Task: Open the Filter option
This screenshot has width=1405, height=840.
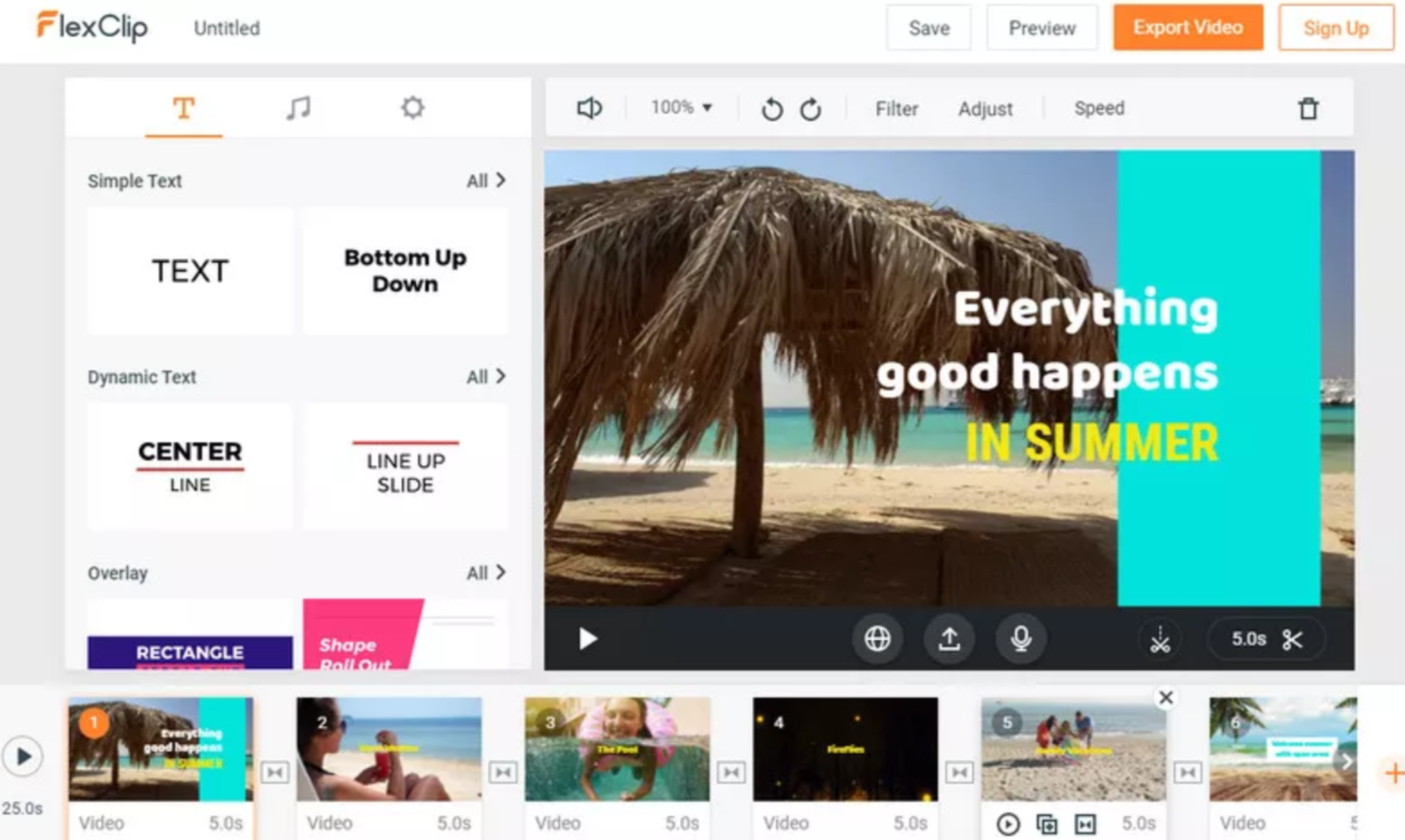Action: (x=896, y=109)
